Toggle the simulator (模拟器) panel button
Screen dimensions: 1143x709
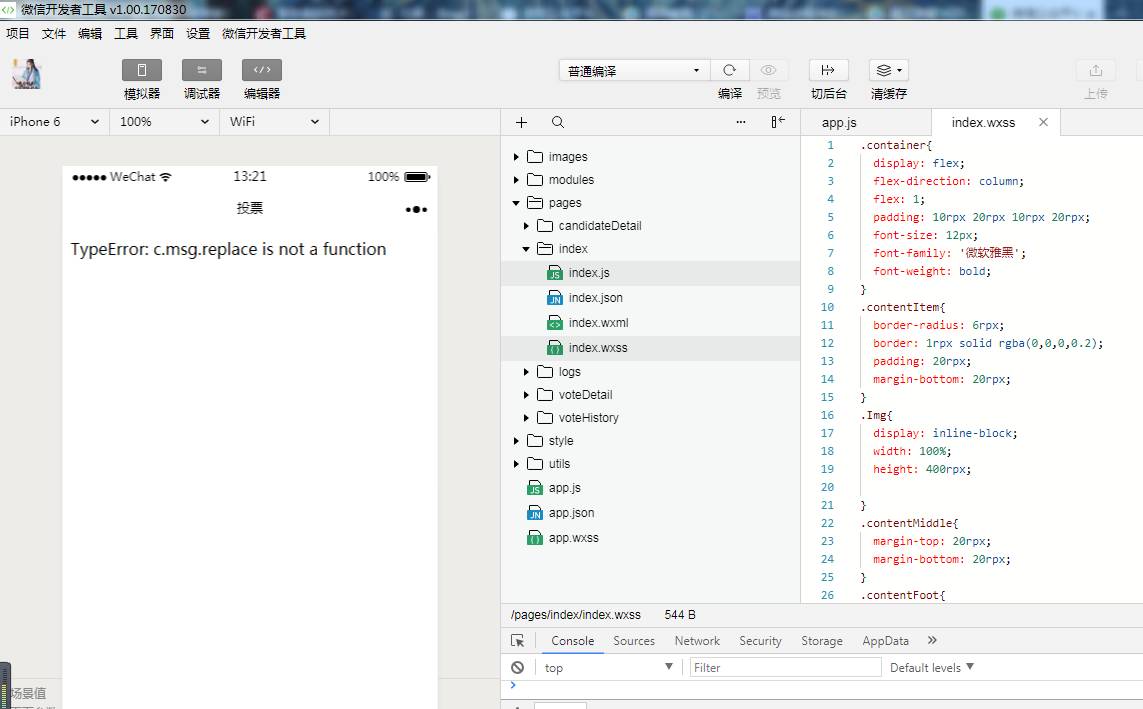tap(142, 70)
